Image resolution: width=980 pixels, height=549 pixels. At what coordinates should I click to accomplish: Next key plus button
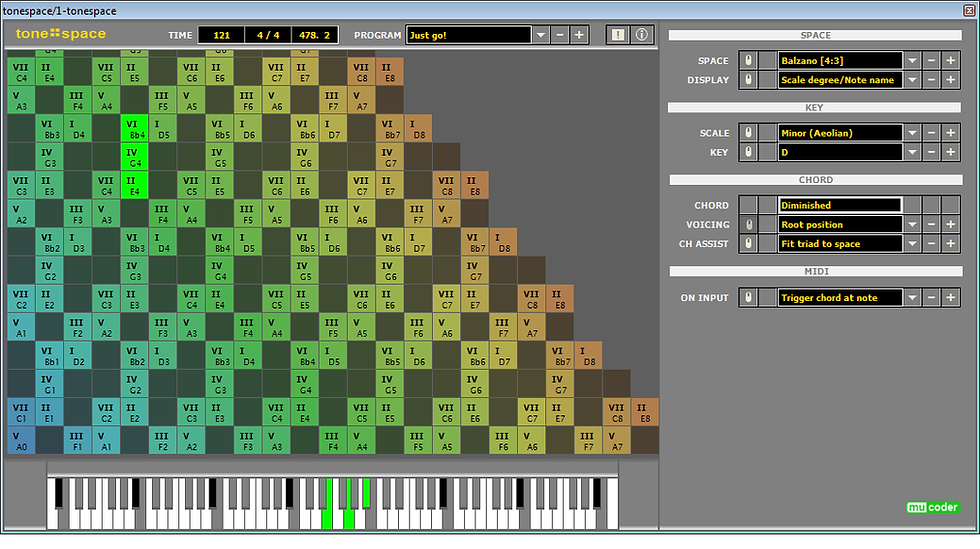(x=951, y=152)
